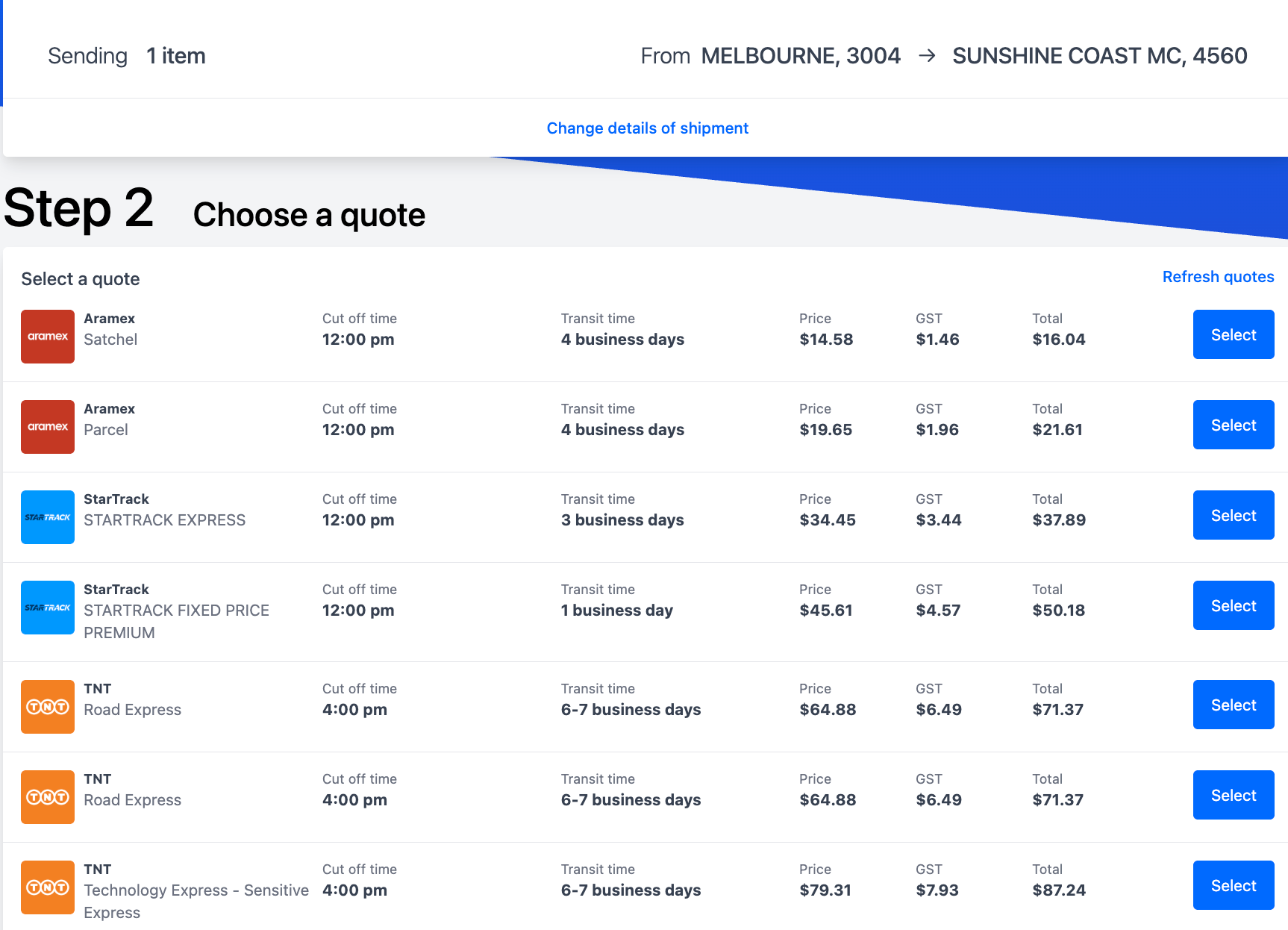The image size is (1288, 930).
Task: Click the $4.57 GST value
Action: click(x=938, y=611)
